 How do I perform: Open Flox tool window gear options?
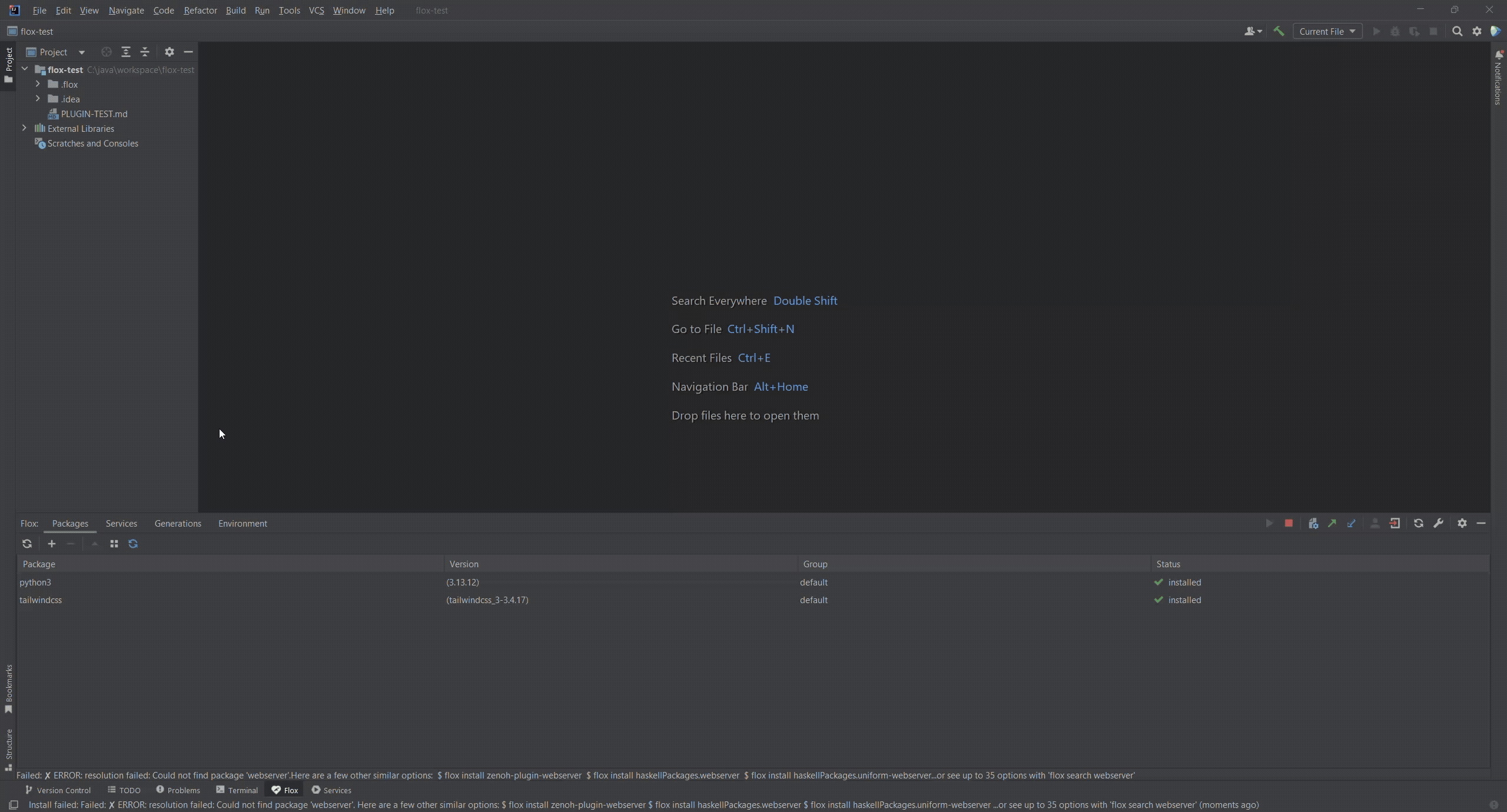[x=1462, y=523]
